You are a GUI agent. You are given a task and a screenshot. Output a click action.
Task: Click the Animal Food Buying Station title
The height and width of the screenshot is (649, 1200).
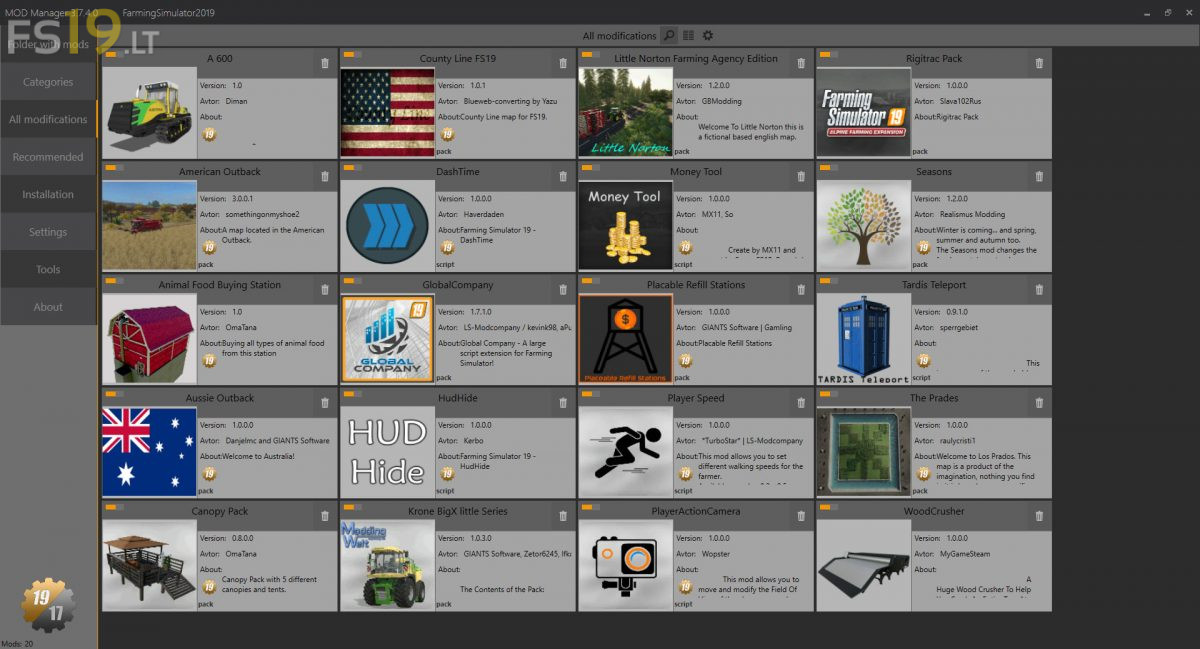pos(220,285)
